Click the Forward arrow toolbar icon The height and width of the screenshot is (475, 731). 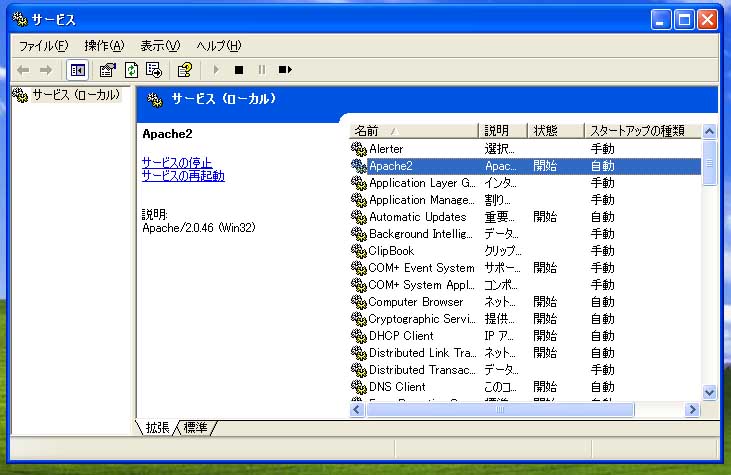tap(46, 70)
